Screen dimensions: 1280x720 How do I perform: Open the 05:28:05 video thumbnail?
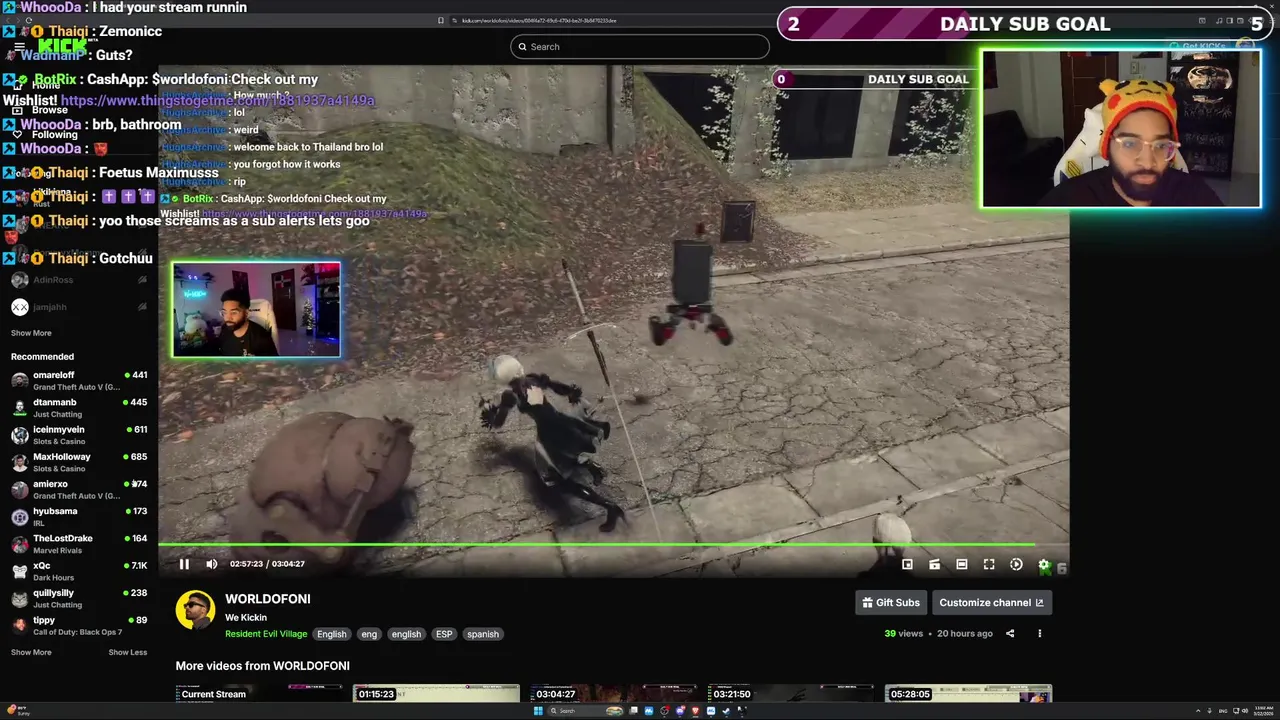click(968, 694)
